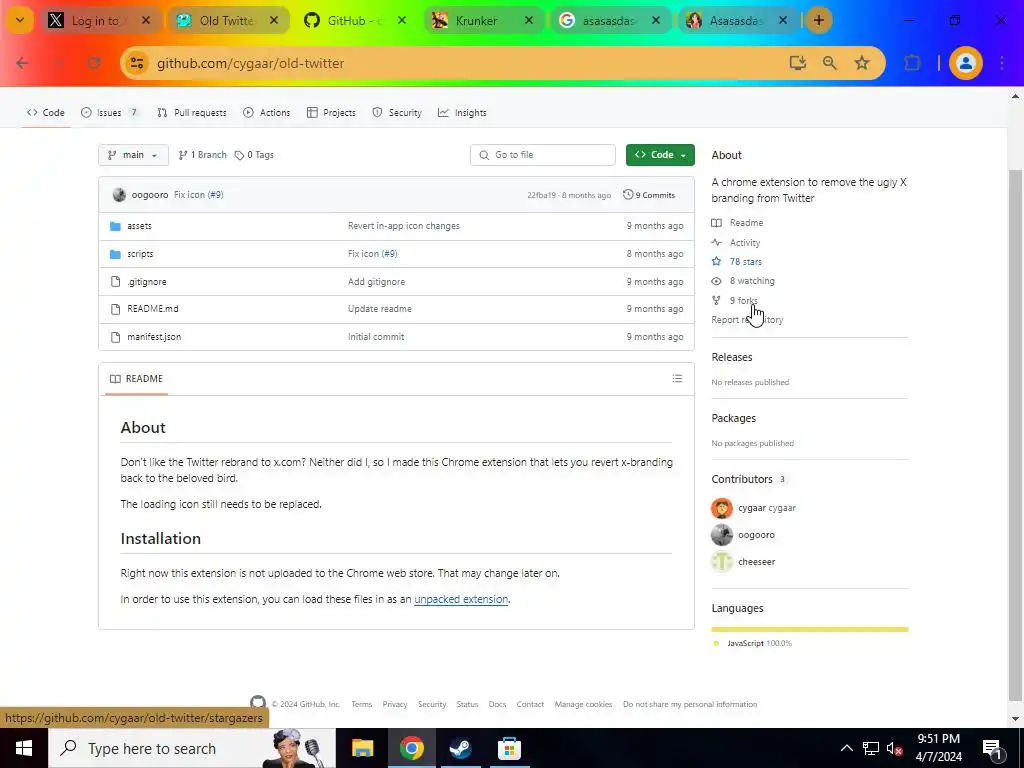Open Steam from the taskbar

coord(460,748)
